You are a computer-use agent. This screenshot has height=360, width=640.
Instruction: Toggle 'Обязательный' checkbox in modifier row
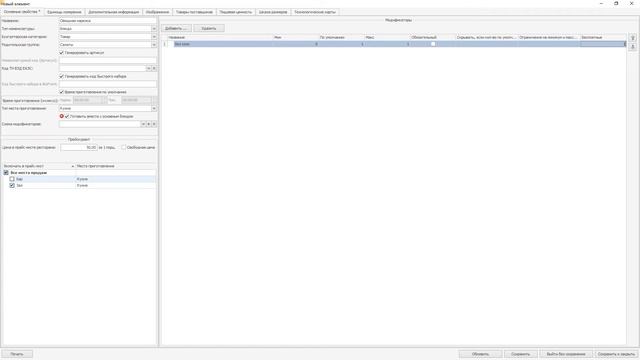click(433, 44)
